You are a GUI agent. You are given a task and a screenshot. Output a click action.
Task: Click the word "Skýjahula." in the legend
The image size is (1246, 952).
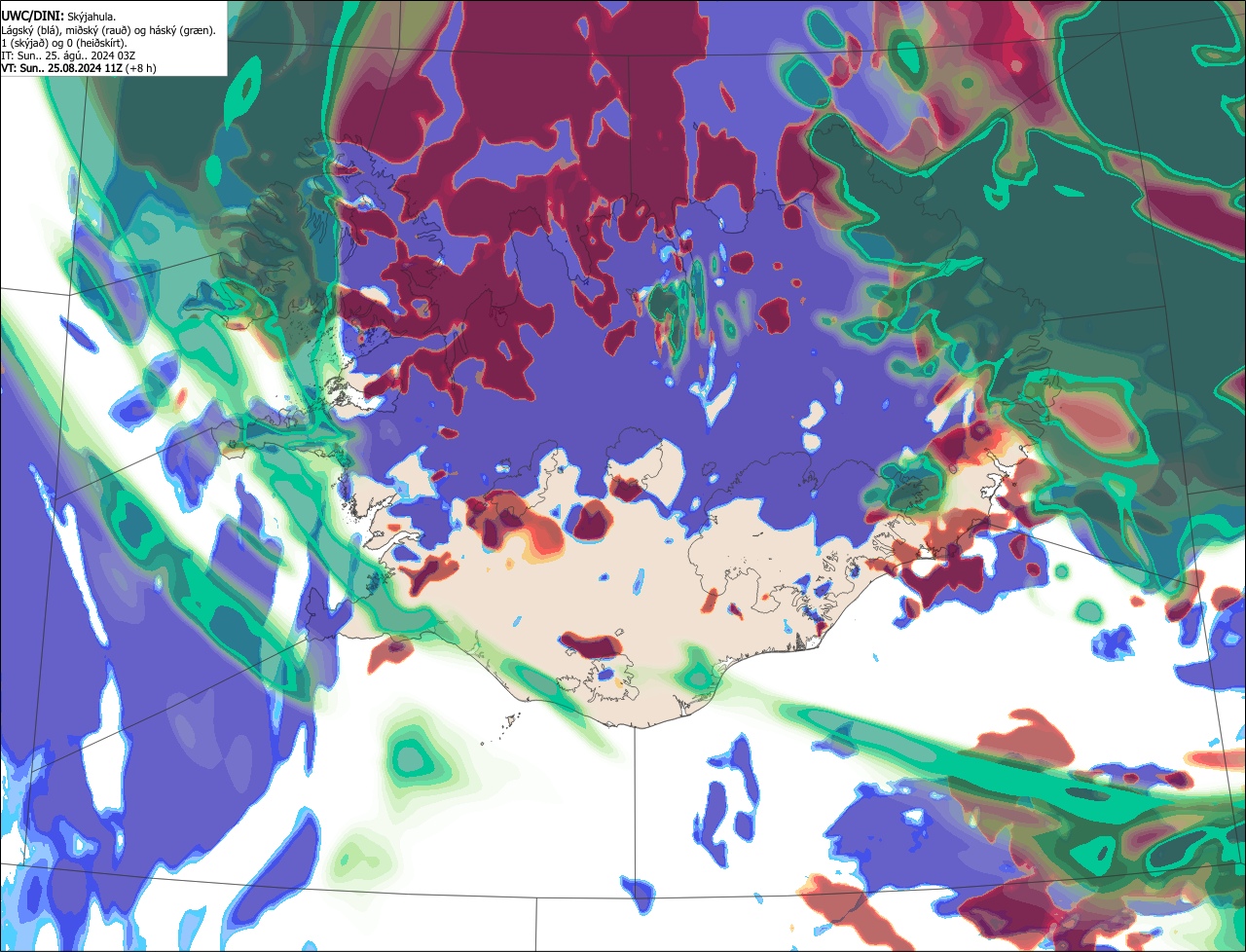tap(93, 16)
